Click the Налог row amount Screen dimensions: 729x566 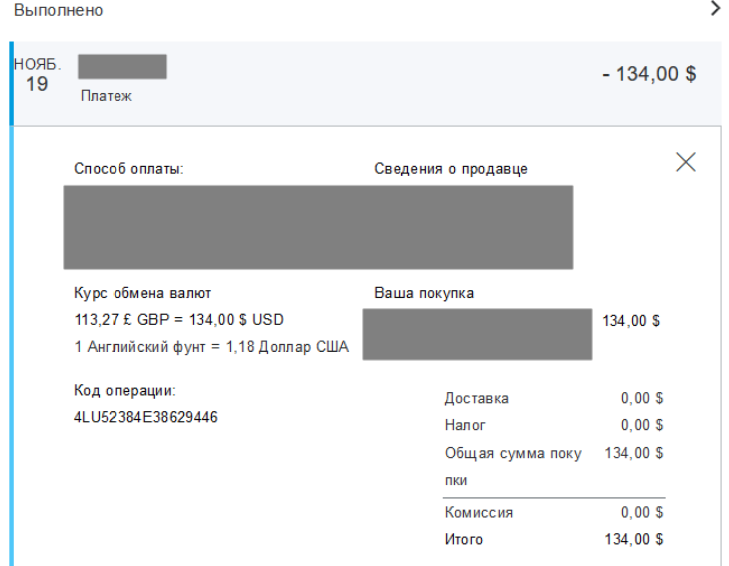click(642, 425)
